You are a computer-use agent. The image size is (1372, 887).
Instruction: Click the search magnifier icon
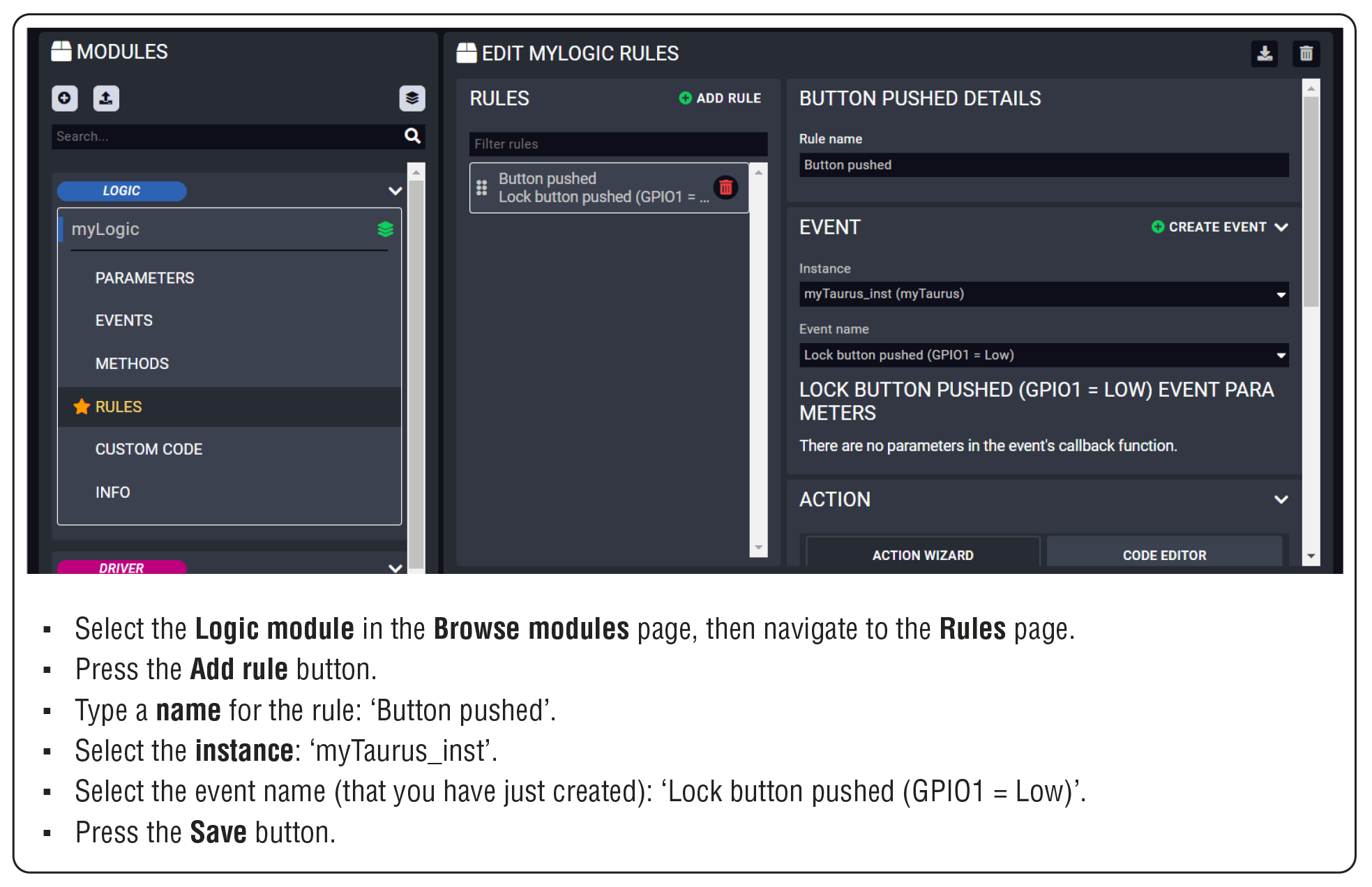tap(412, 136)
